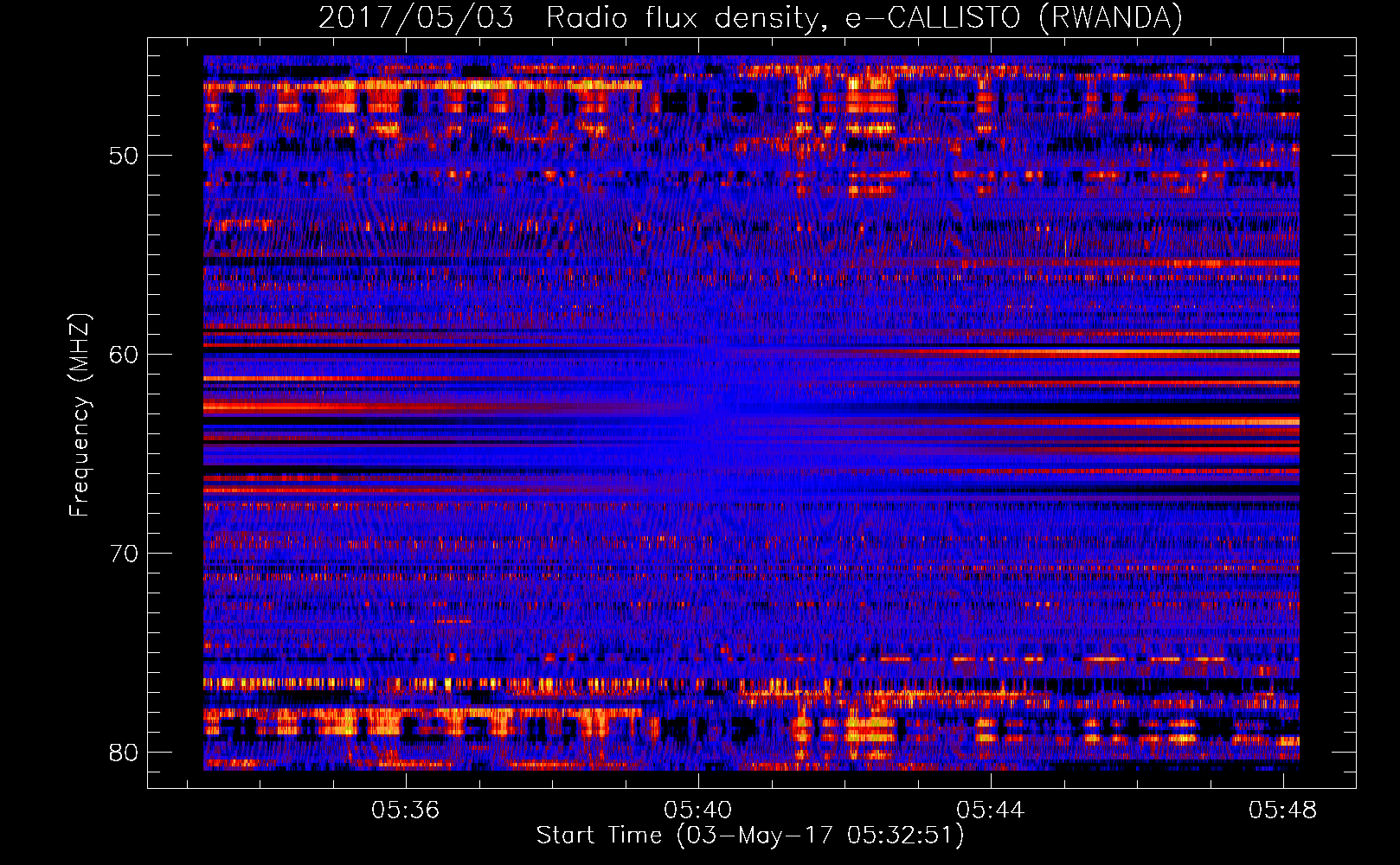Viewport: 1400px width, 865px height.
Task: Select the 'Frequency (MHZ)' y-axis label
Action: (80, 415)
